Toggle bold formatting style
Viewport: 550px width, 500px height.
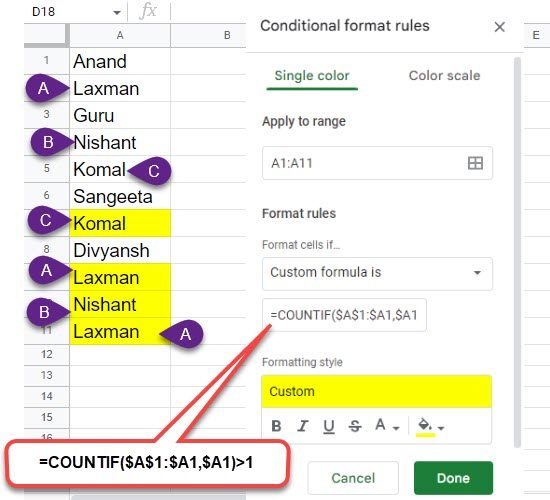click(276, 426)
